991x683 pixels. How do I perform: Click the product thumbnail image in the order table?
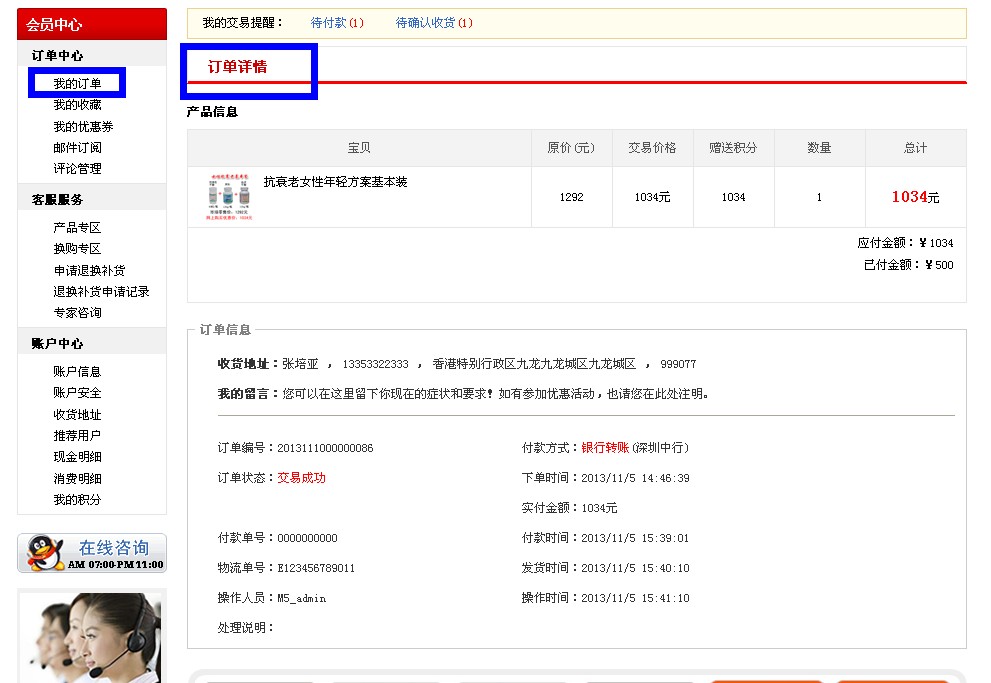230,197
